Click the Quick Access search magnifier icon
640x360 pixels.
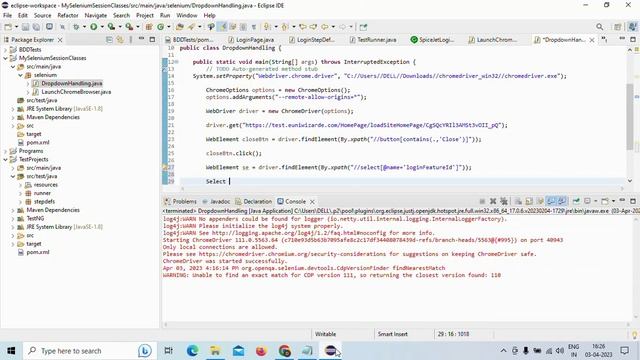pos(599,27)
